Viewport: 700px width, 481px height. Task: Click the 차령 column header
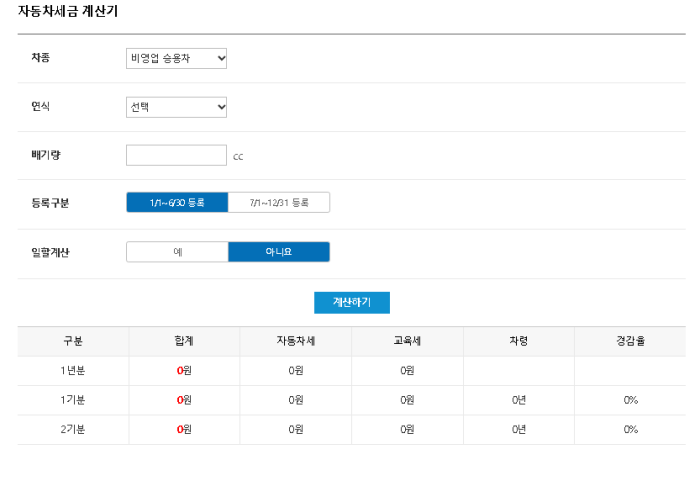pyautogui.click(x=519, y=341)
